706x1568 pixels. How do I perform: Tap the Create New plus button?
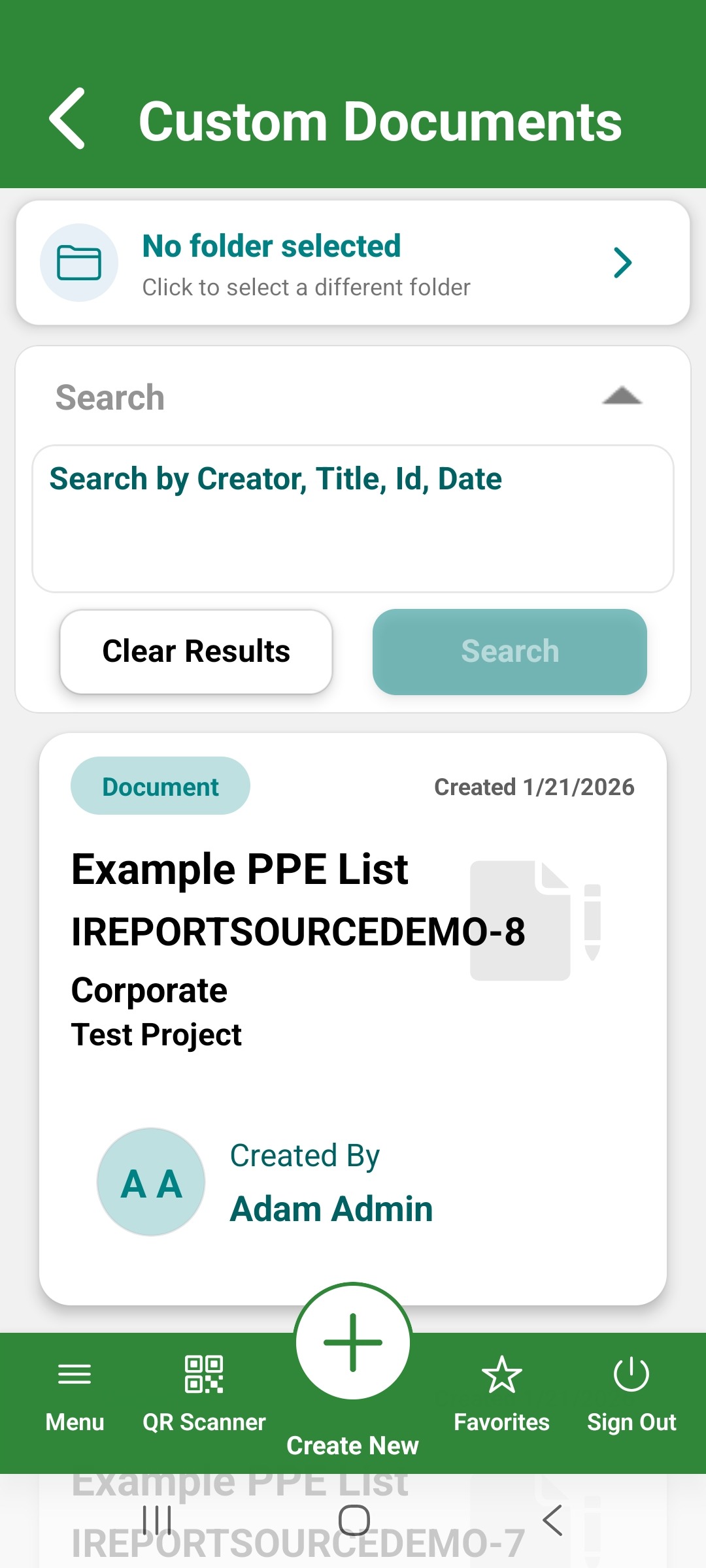click(353, 1341)
